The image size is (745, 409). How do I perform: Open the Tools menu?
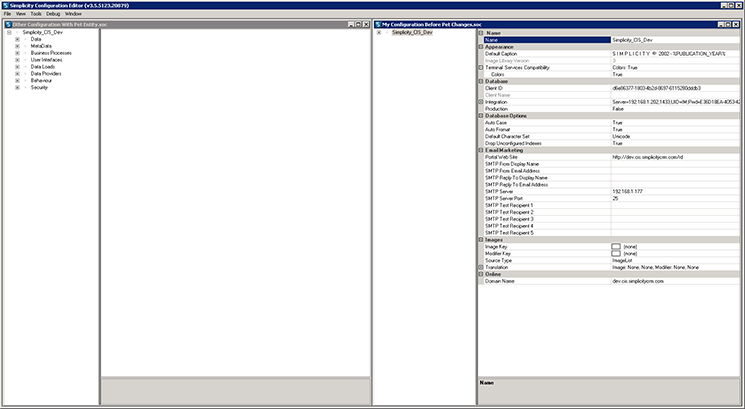pos(36,14)
